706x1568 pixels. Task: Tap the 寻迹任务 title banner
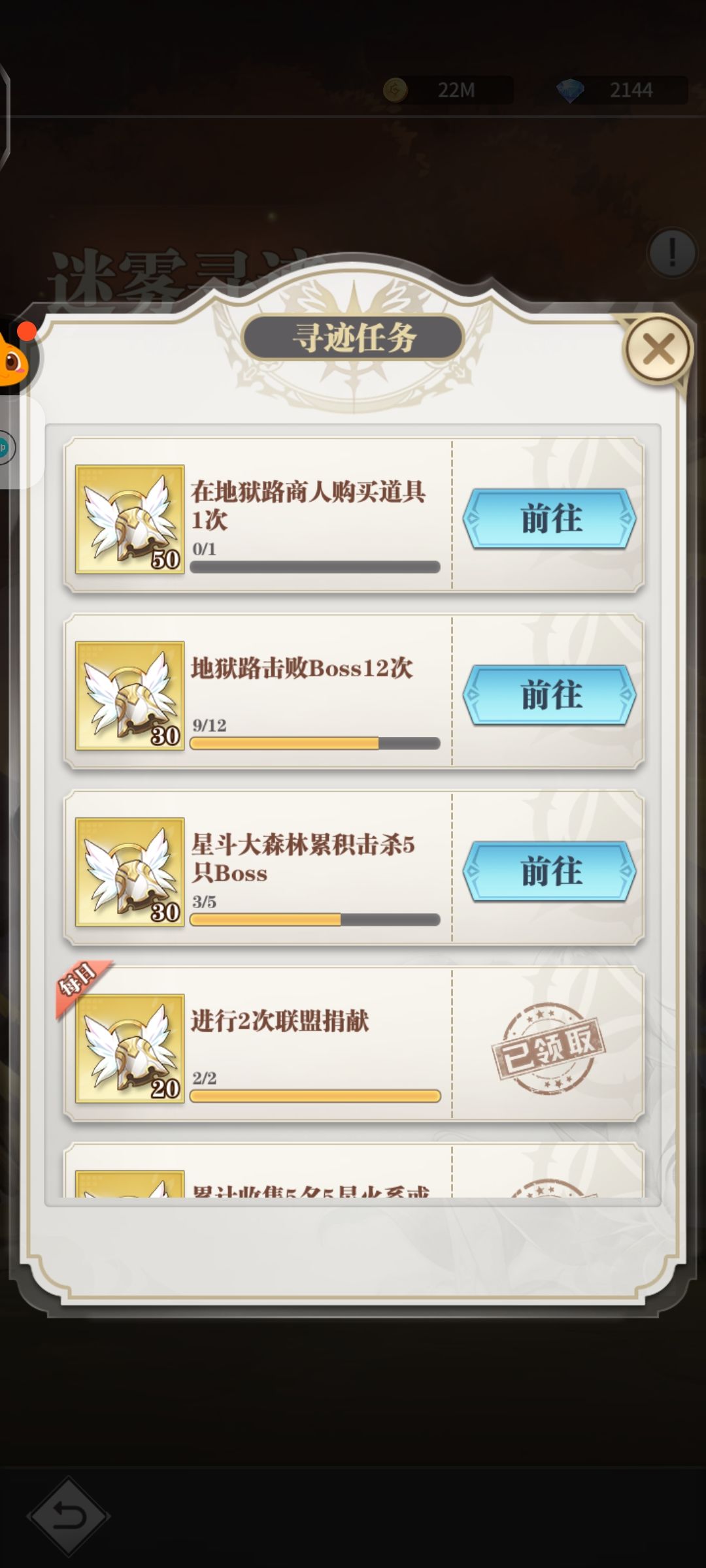coord(353,338)
